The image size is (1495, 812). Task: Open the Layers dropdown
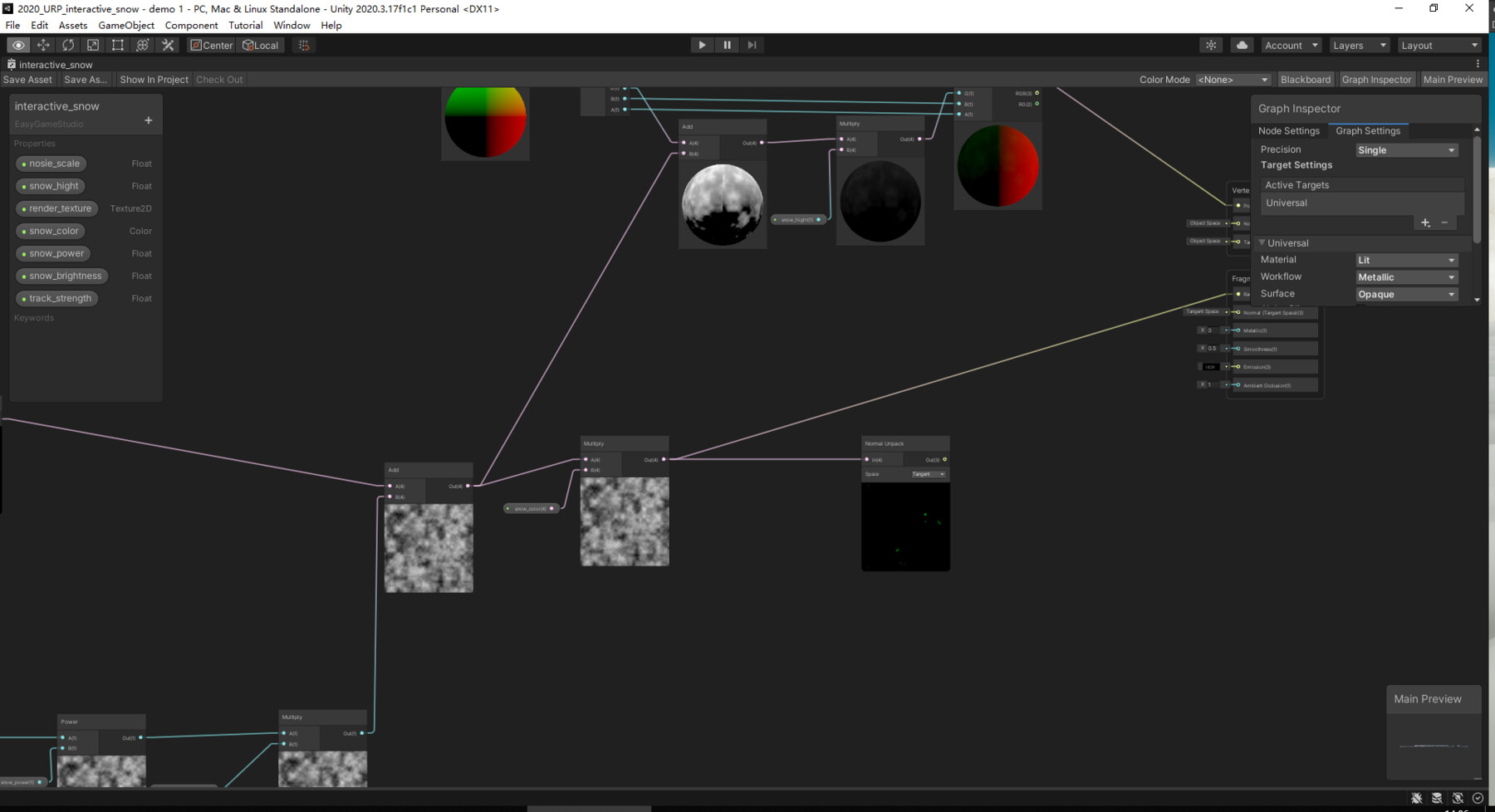click(x=1360, y=46)
